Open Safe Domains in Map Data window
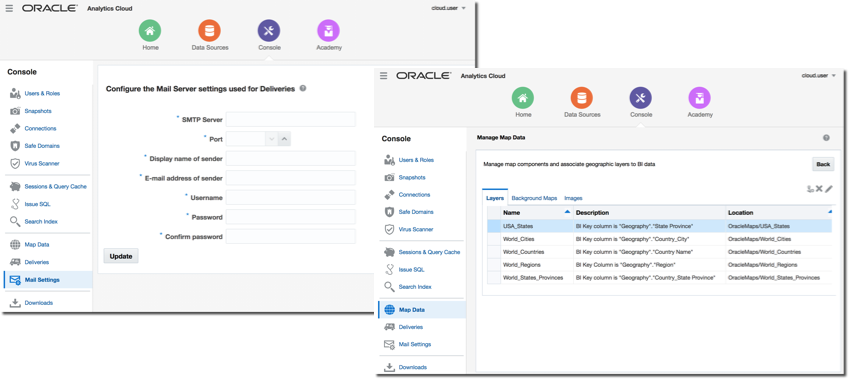 pyautogui.click(x=416, y=212)
